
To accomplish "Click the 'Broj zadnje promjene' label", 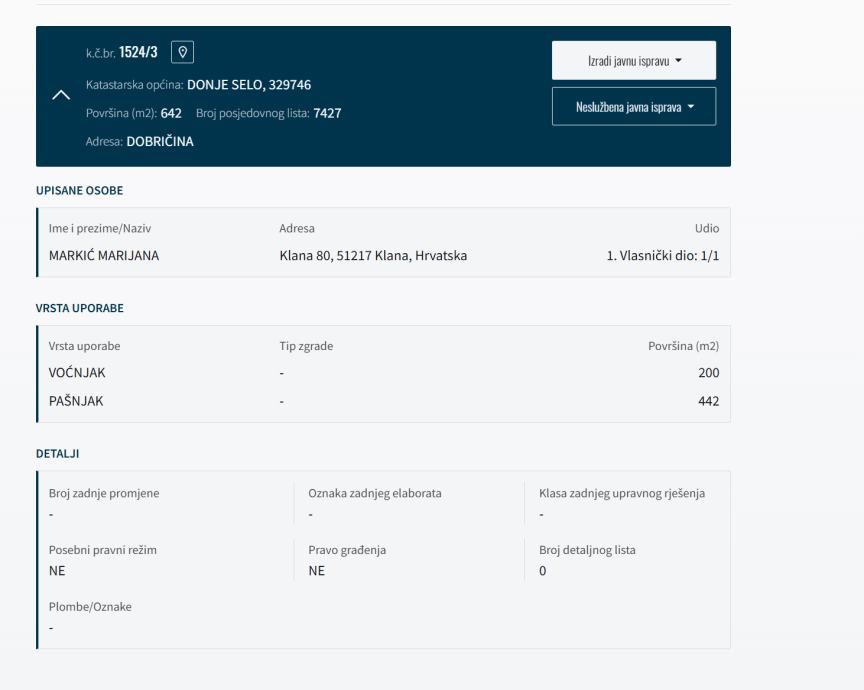I will pyautogui.click(x=104, y=493).
